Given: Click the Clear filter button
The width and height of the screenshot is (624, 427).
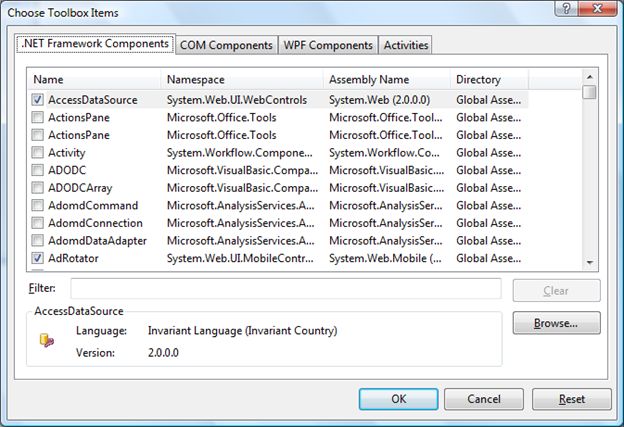Looking at the screenshot, I should (x=556, y=291).
